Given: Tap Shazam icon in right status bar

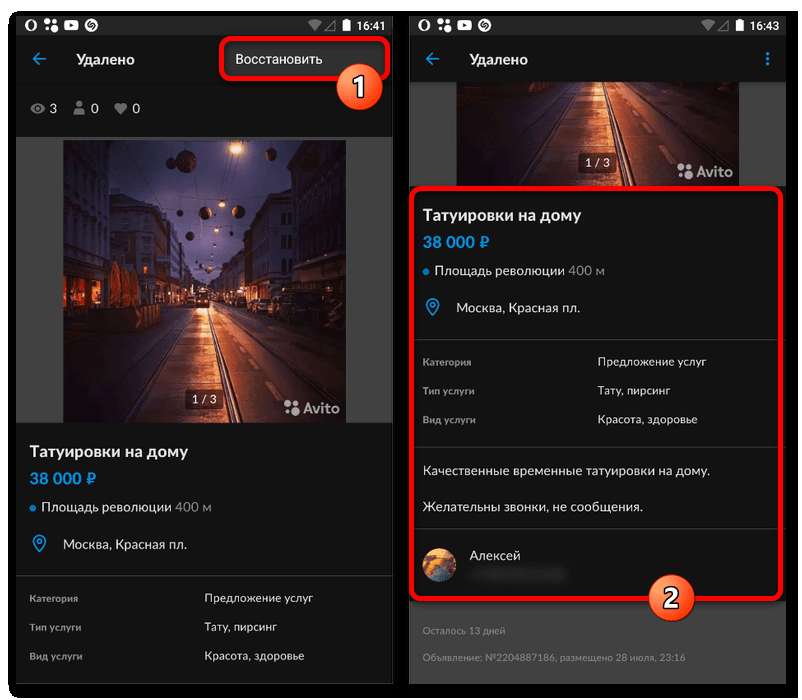Looking at the screenshot, I should 482,25.
